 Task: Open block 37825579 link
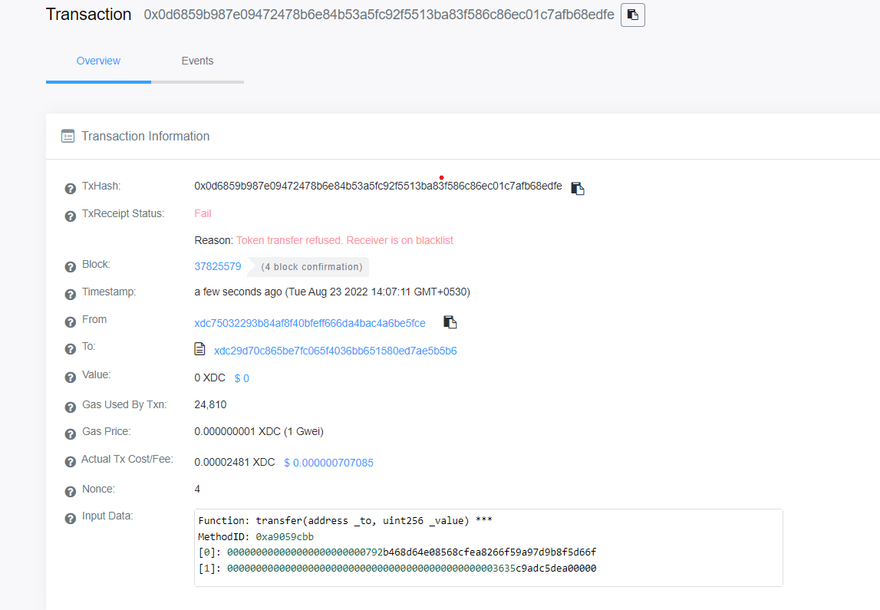click(x=217, y=266)
